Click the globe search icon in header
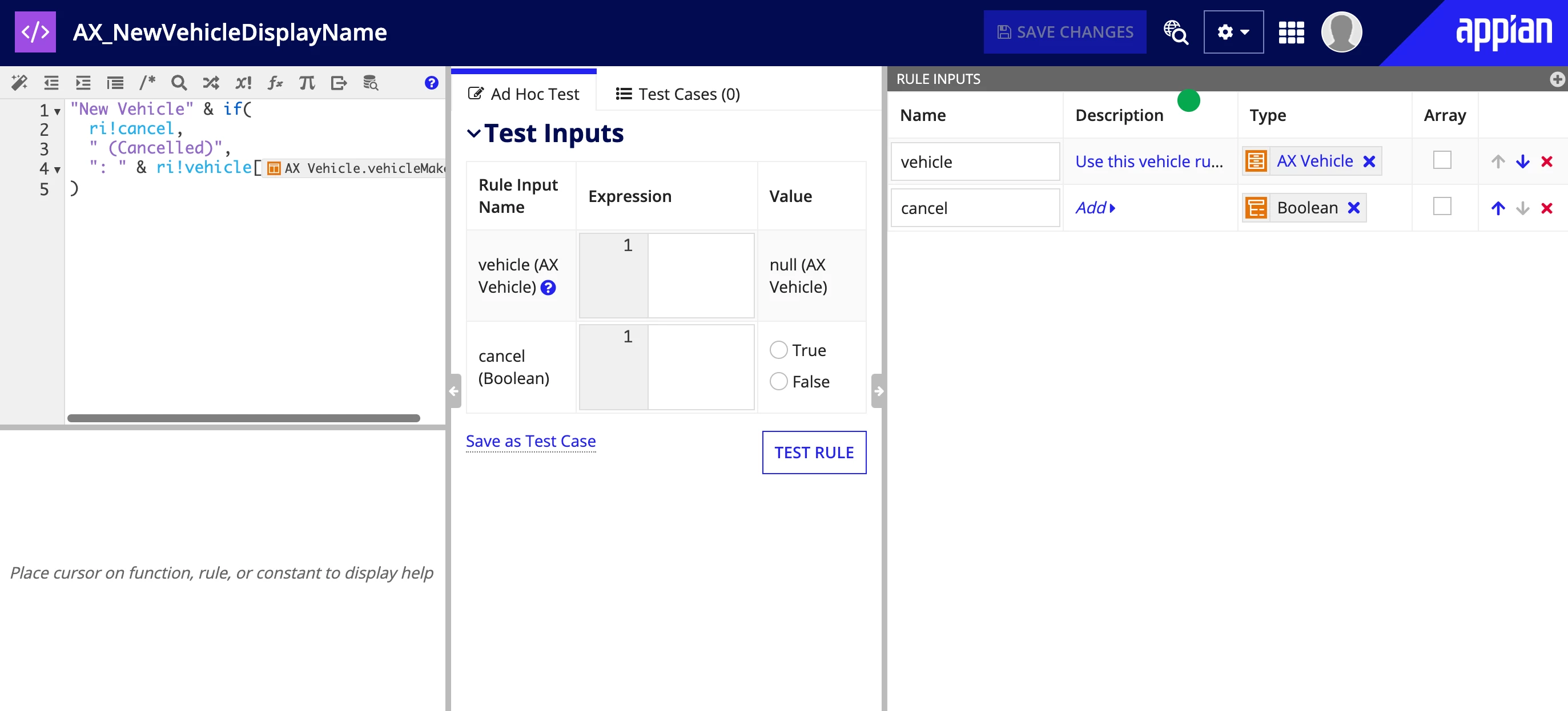 pyautogui.click(x=1175, y=31)
